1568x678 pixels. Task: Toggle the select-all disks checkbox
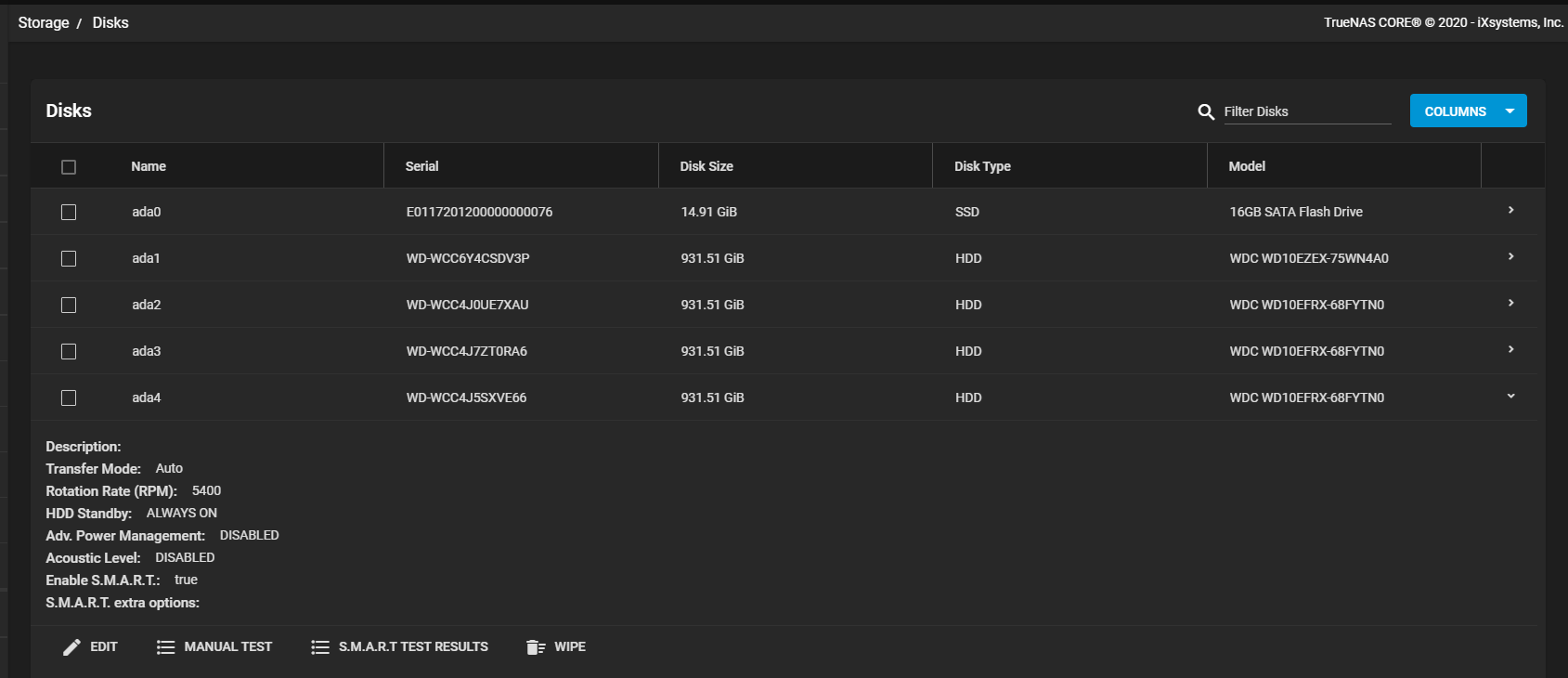pos(69,167)
